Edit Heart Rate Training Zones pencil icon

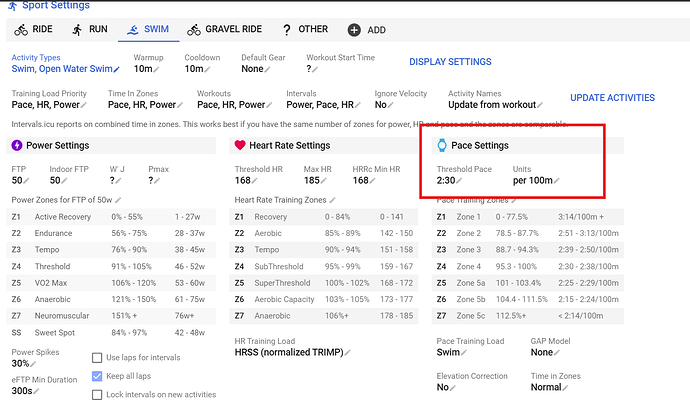click(332, 200)
